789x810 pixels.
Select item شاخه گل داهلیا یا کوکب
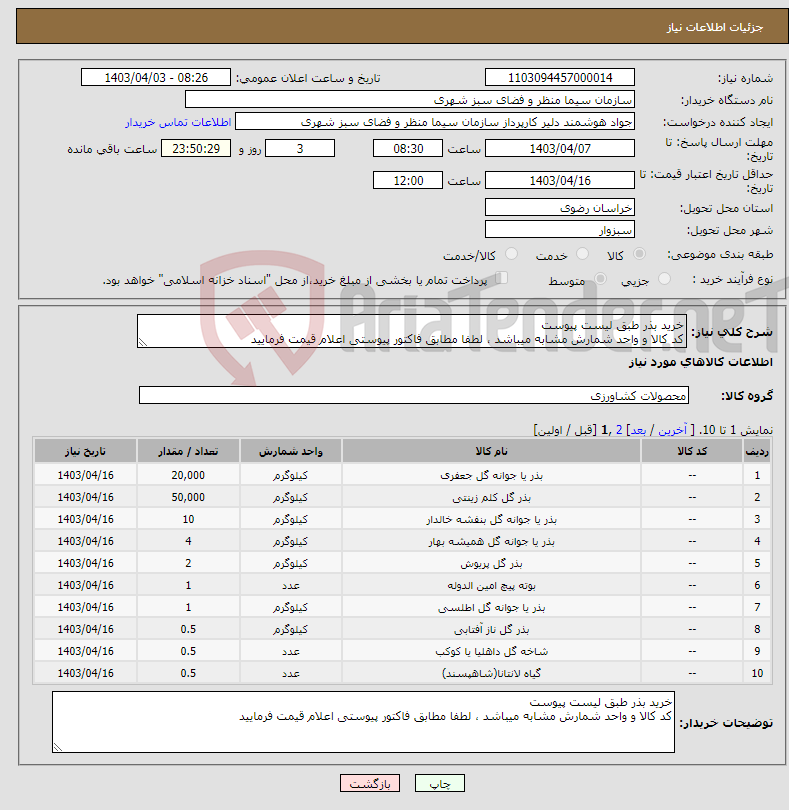491,651
